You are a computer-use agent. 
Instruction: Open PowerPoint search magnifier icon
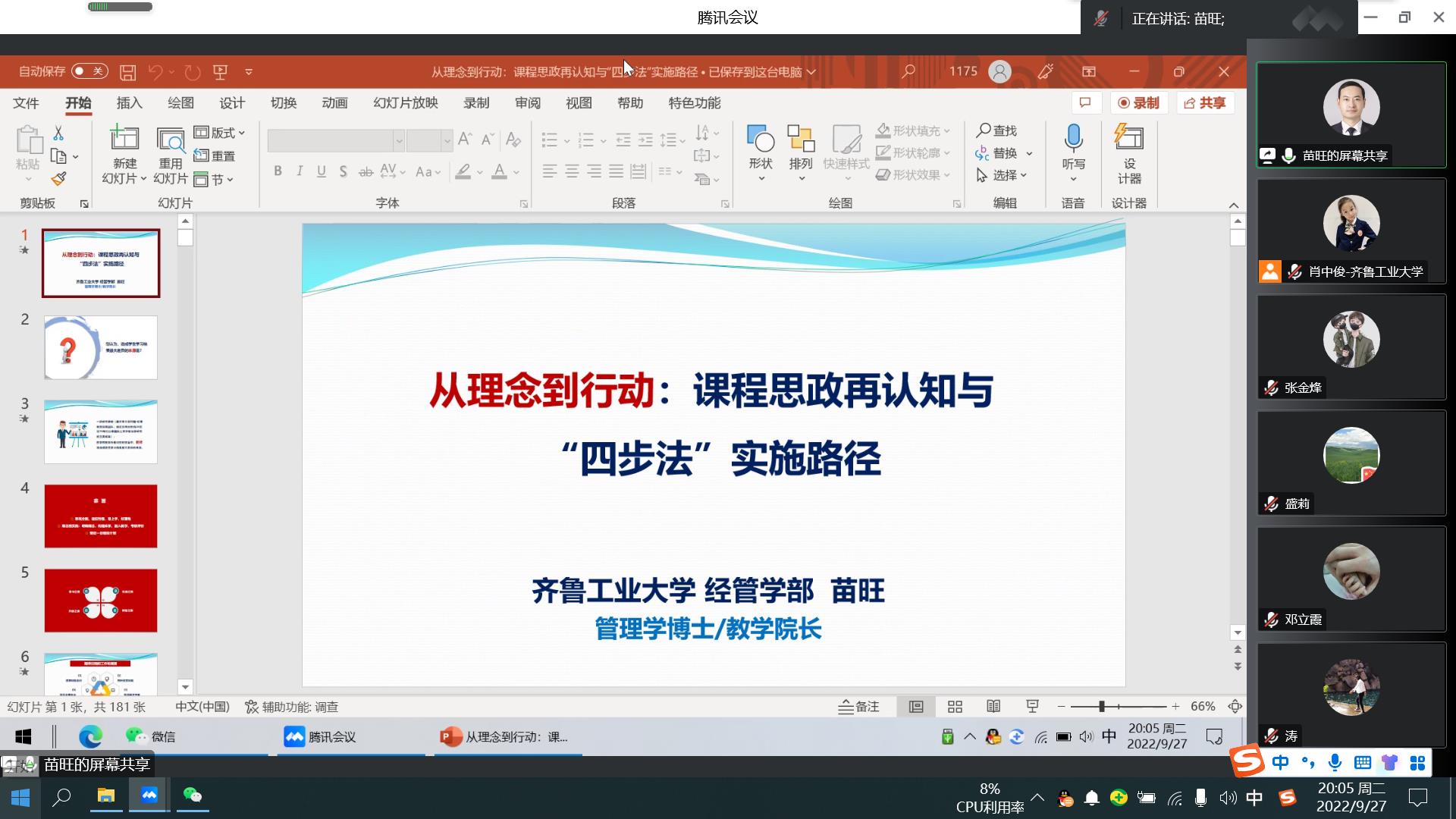click(x=908, y=71)
